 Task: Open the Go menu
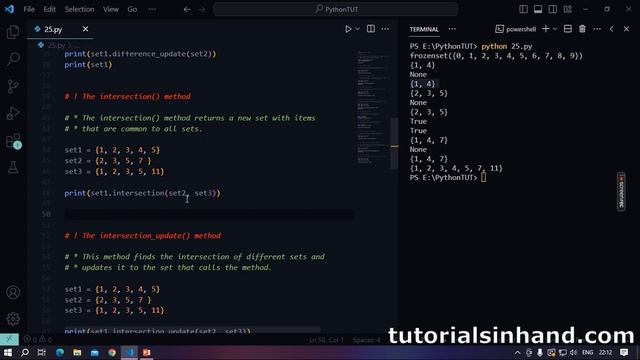[x=132, y=9]
